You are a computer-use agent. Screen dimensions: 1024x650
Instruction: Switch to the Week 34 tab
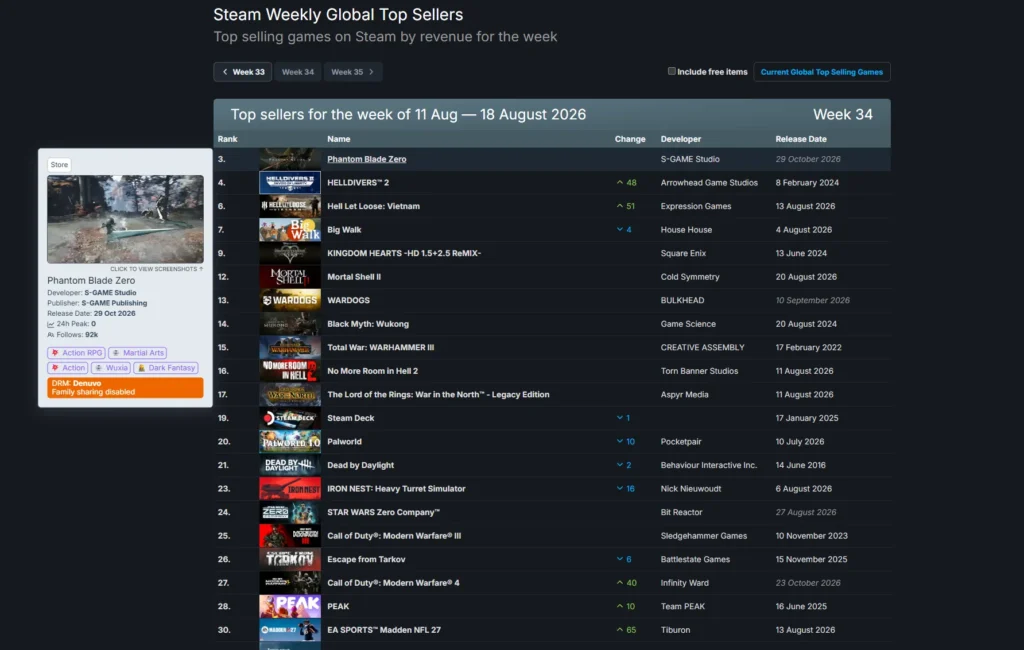(x=298, y=72)
